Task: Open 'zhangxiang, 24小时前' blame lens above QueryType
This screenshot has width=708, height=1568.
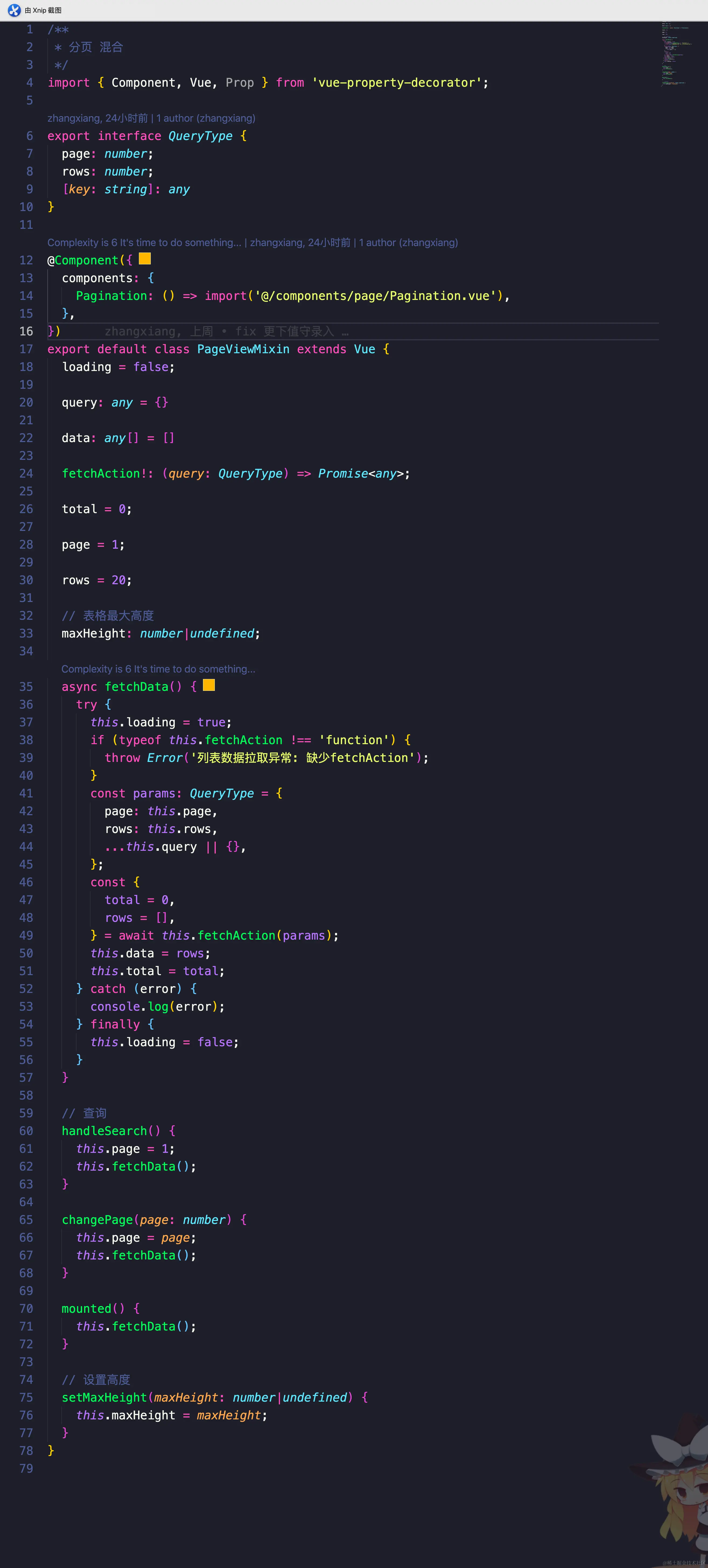Action: [97, 118]
